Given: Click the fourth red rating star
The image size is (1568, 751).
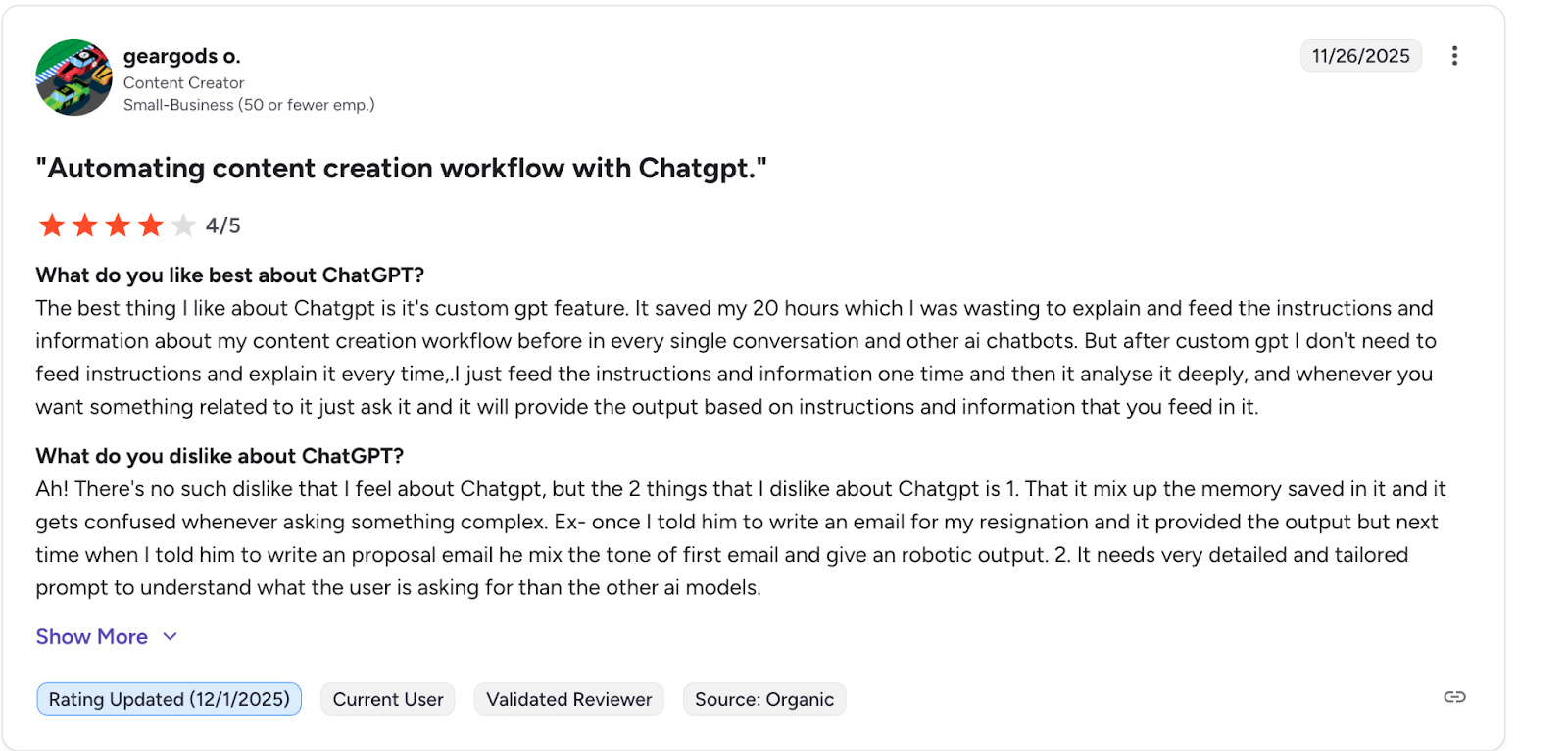Looking at the screenshot, I should [x=150, y=225].
